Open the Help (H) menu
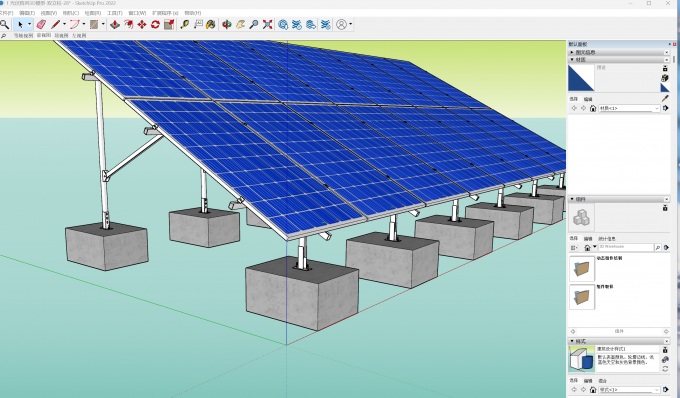 tap(193, 13)
